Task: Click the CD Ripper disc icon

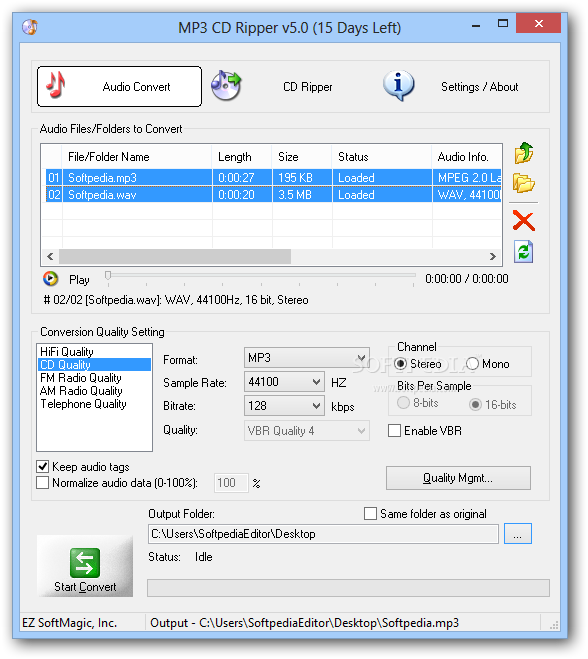Action: tap(226, 86)
